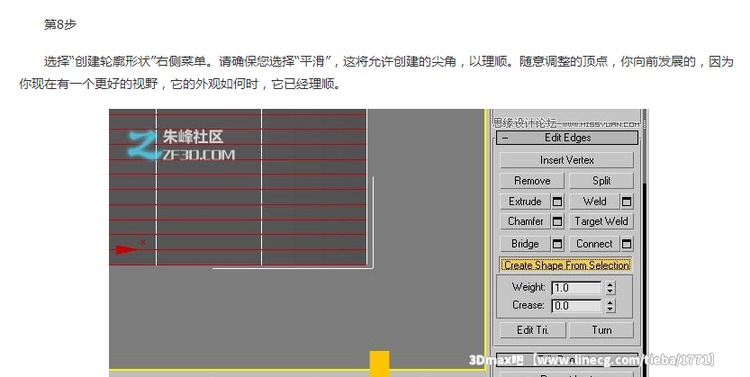750x377 pixels.
Task: Click the yellow time slider marker
Action: [x=379, y=364]
